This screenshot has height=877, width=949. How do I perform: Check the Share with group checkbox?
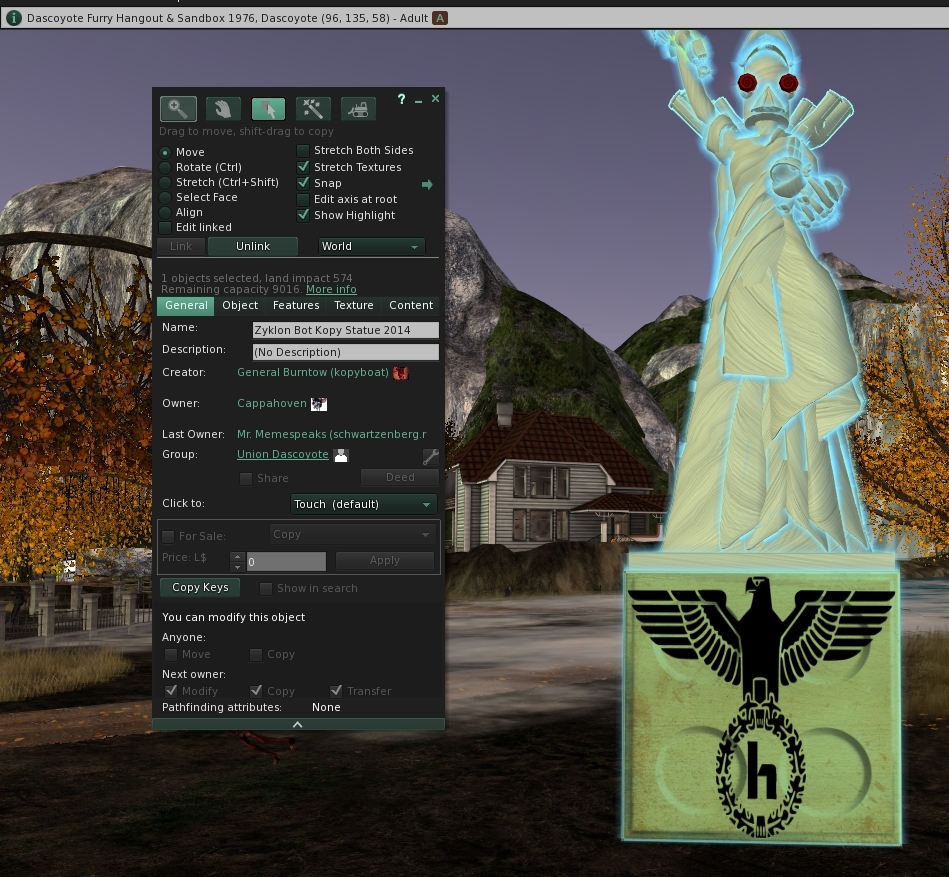[x=246, y=479]
